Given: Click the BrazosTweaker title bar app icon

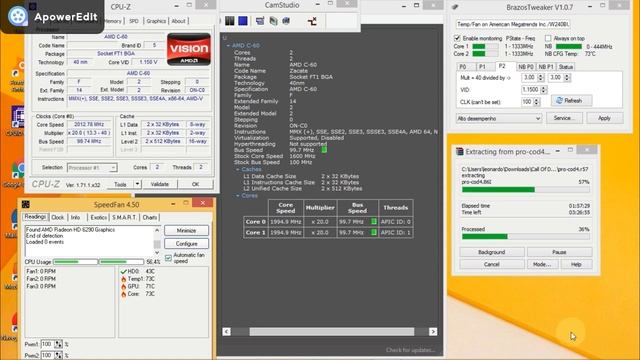Looking at the screenshot, I should (x=456, y=7).
